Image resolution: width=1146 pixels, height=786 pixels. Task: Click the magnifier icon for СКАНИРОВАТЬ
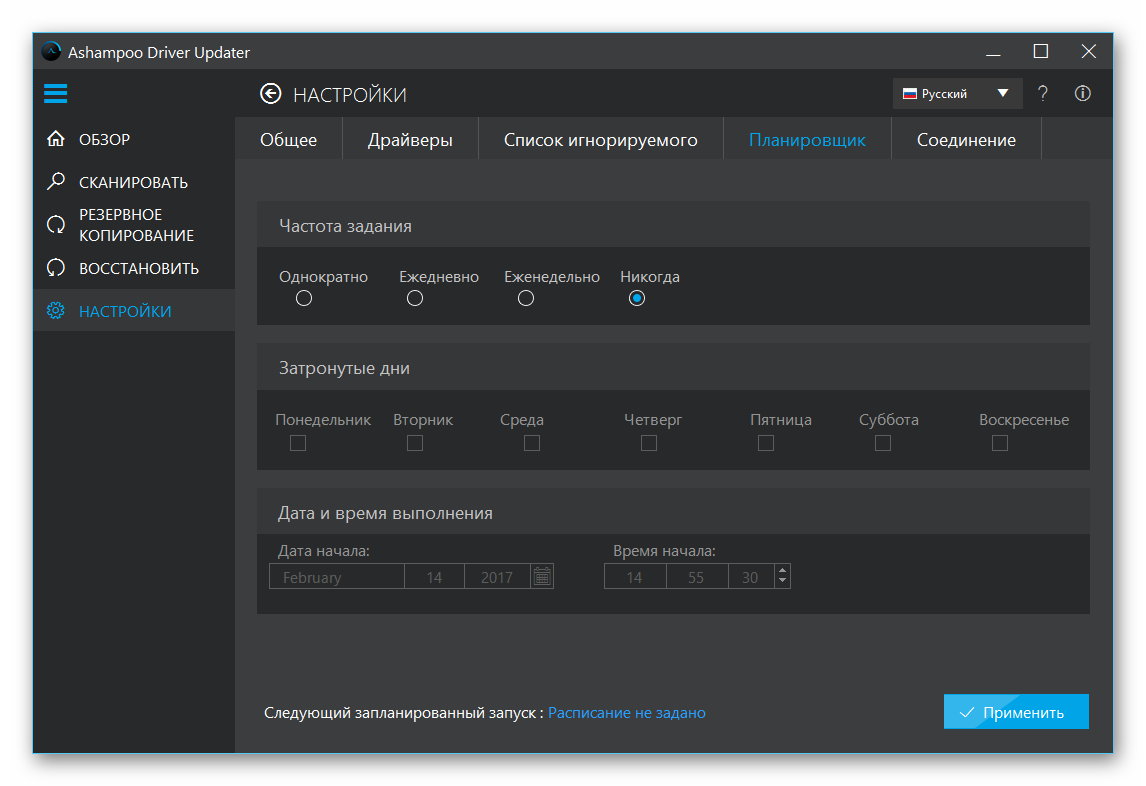[56, 181]
